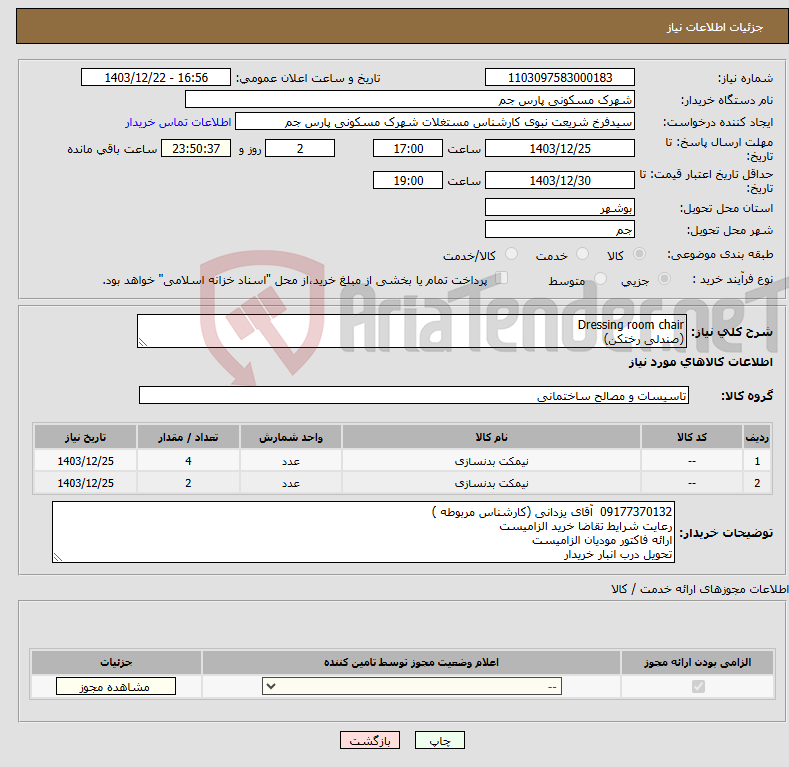Open the permit status dropdown showing --
789x767 pixels.
coord(412,686)
